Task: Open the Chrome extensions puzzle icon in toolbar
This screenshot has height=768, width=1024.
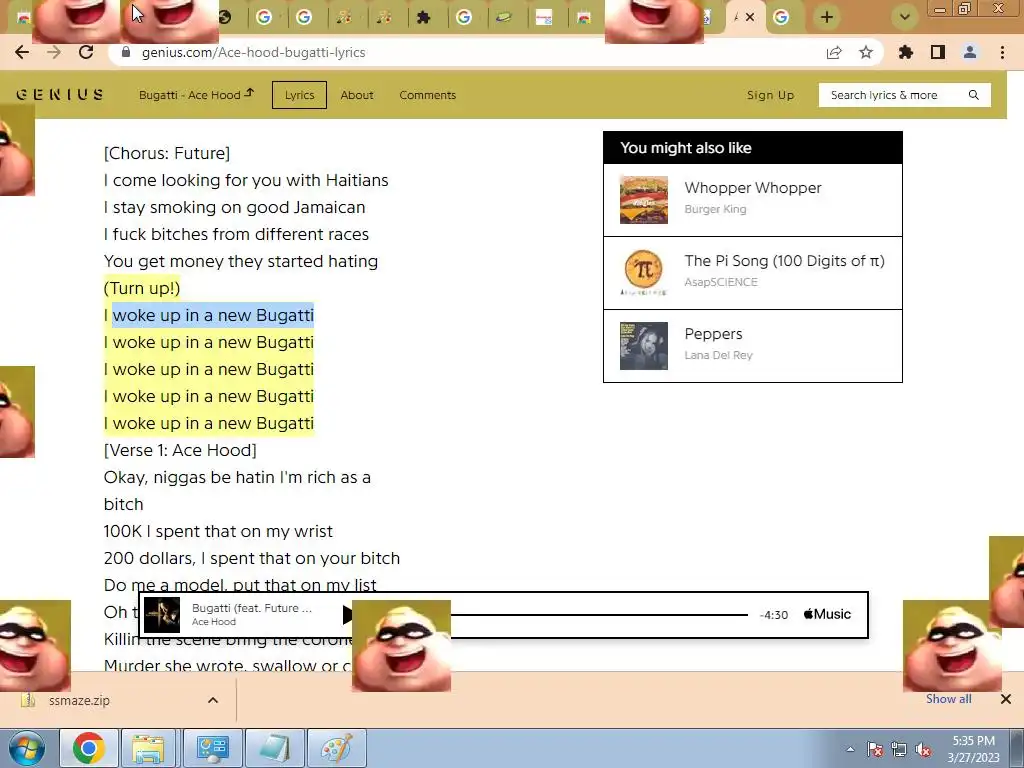Action: click(x=906, y=52)
